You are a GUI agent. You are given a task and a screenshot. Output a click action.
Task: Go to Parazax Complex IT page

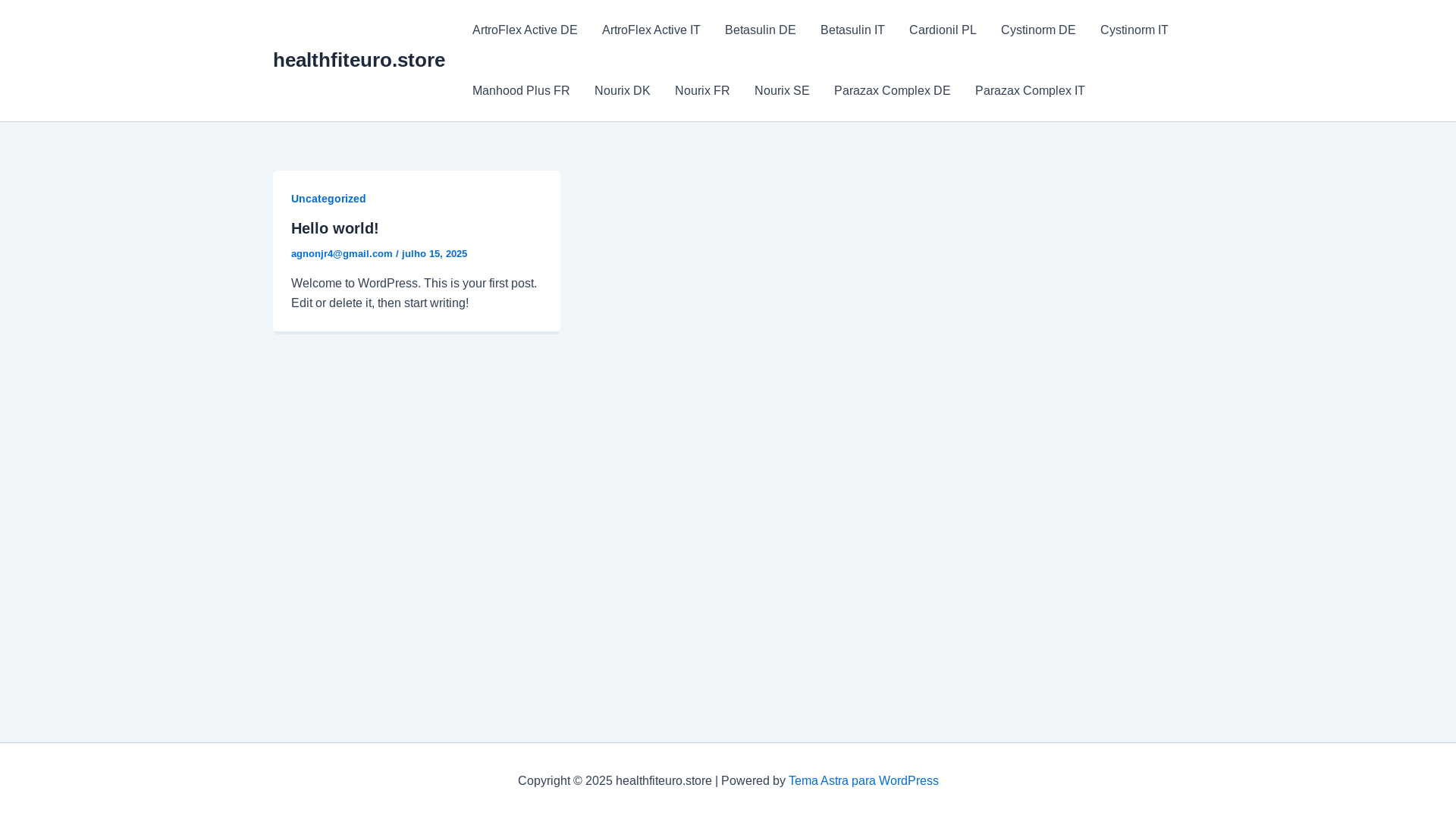tap(1030, 91)
